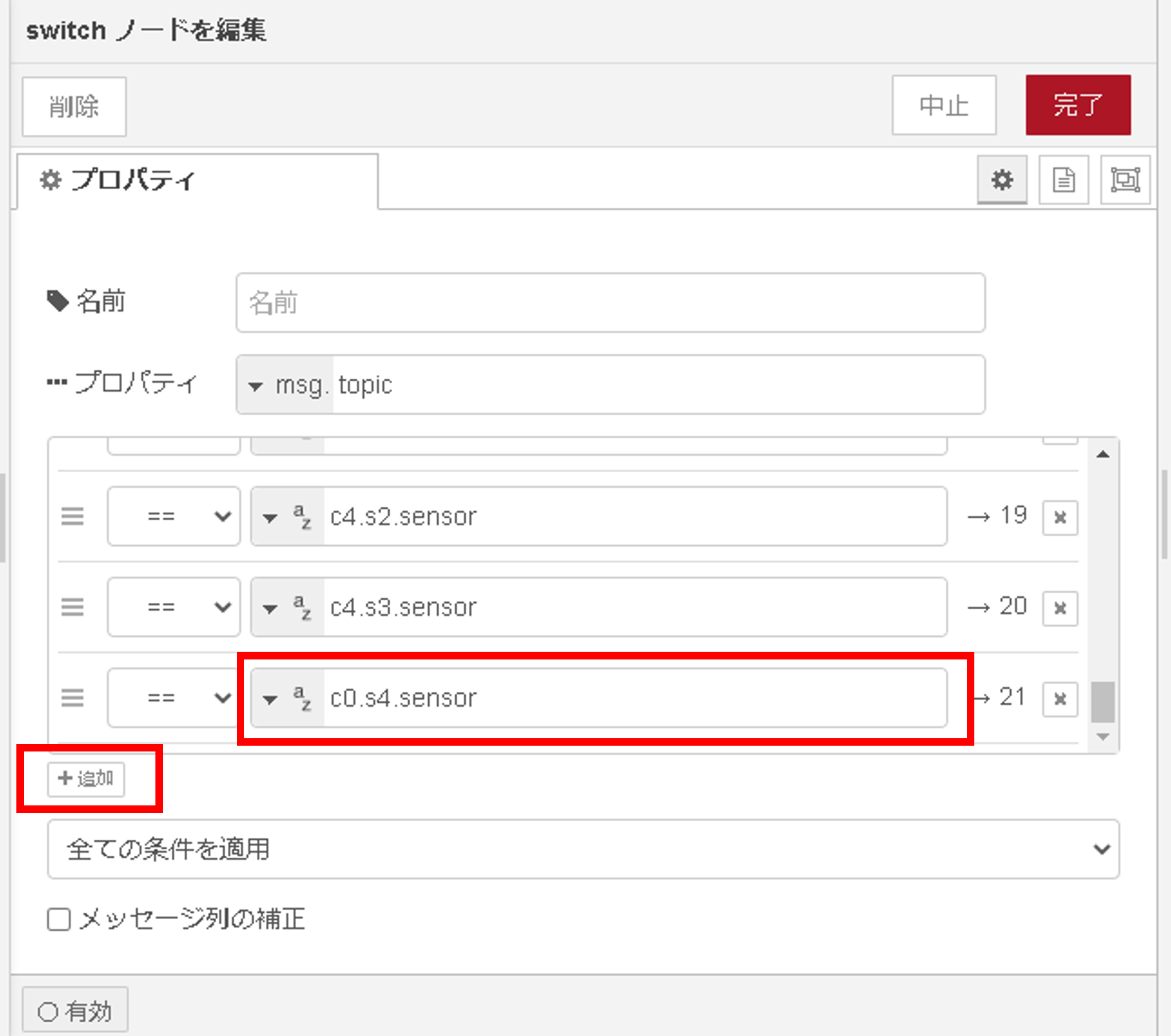Edit the c4.s2.sensor value field
Viewport: 1171px width, 1036px height.
[x=635, y=516]
